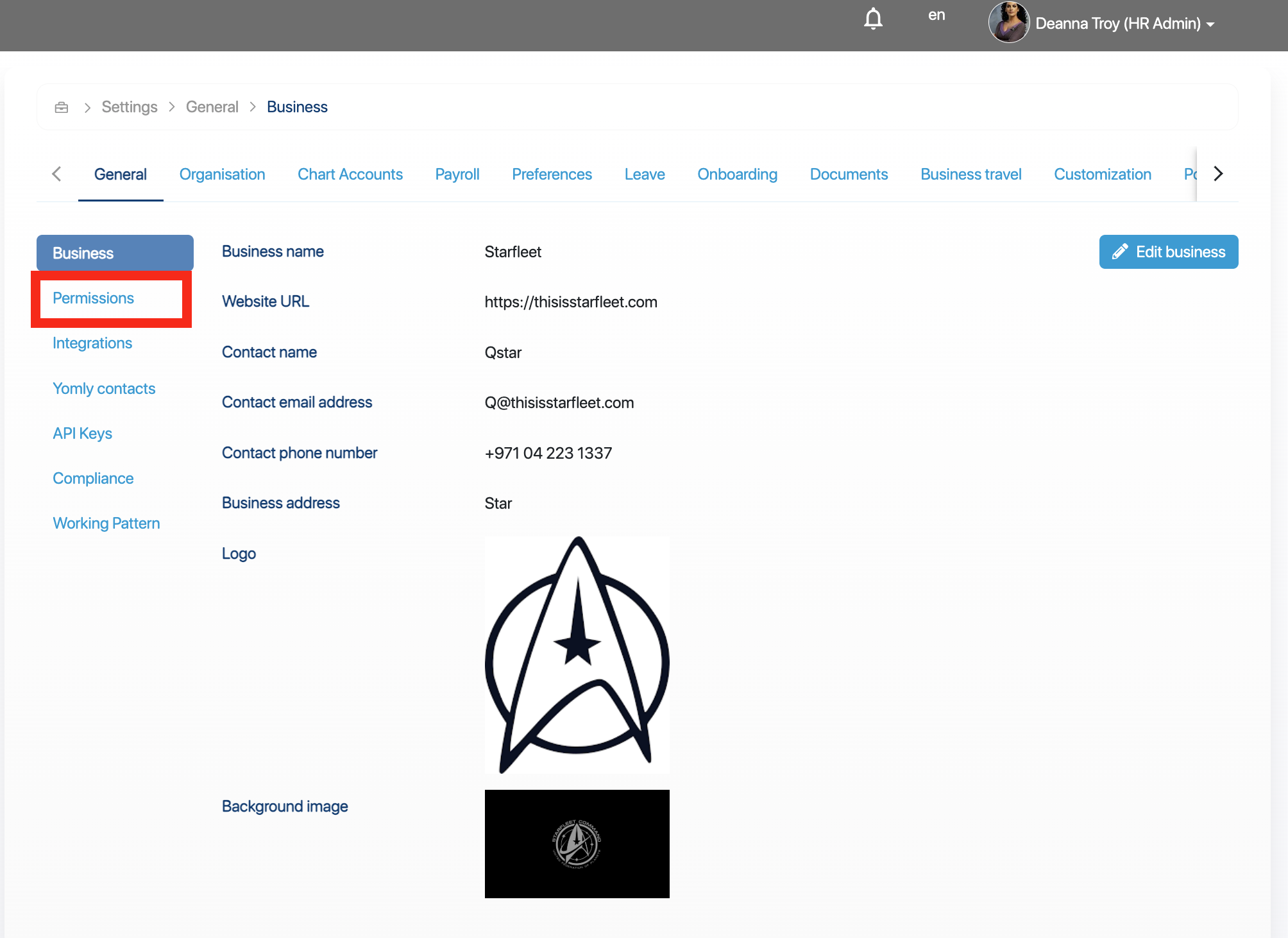
Task: Click the Business name label
Action: coord(273,252)
